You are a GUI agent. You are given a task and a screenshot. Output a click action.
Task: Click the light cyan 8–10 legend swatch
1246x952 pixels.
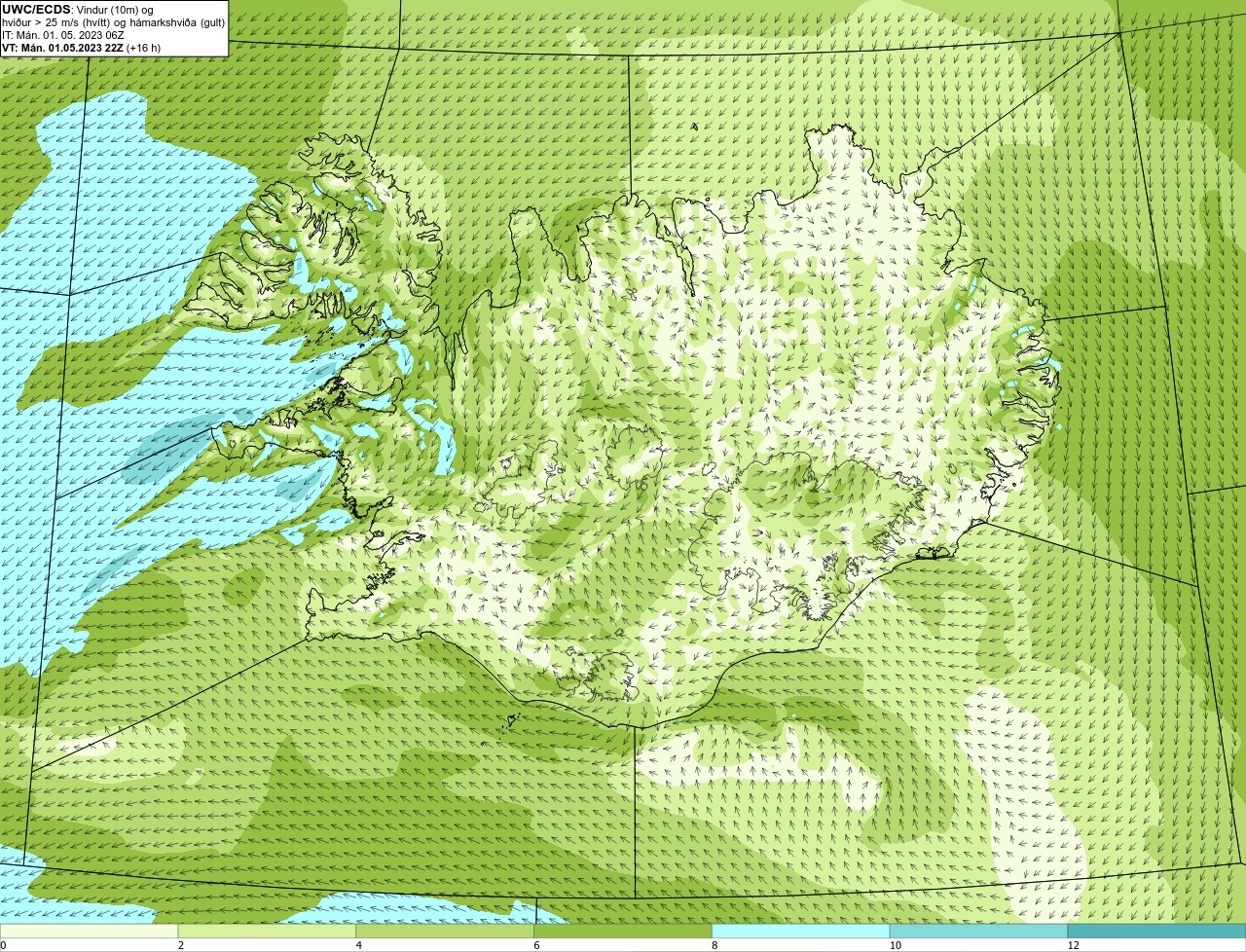click(801, 931)
